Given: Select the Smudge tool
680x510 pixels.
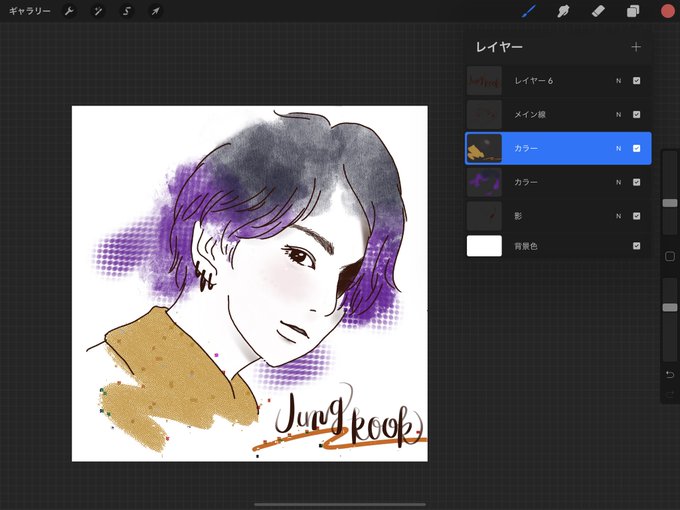Looking at the screenshot, I should 563,11.
